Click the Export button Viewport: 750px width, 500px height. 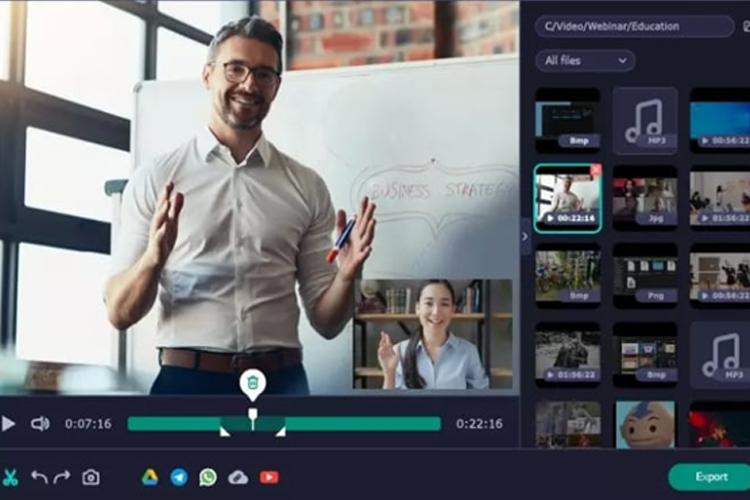pyautogui.click(x=711, y=477)
